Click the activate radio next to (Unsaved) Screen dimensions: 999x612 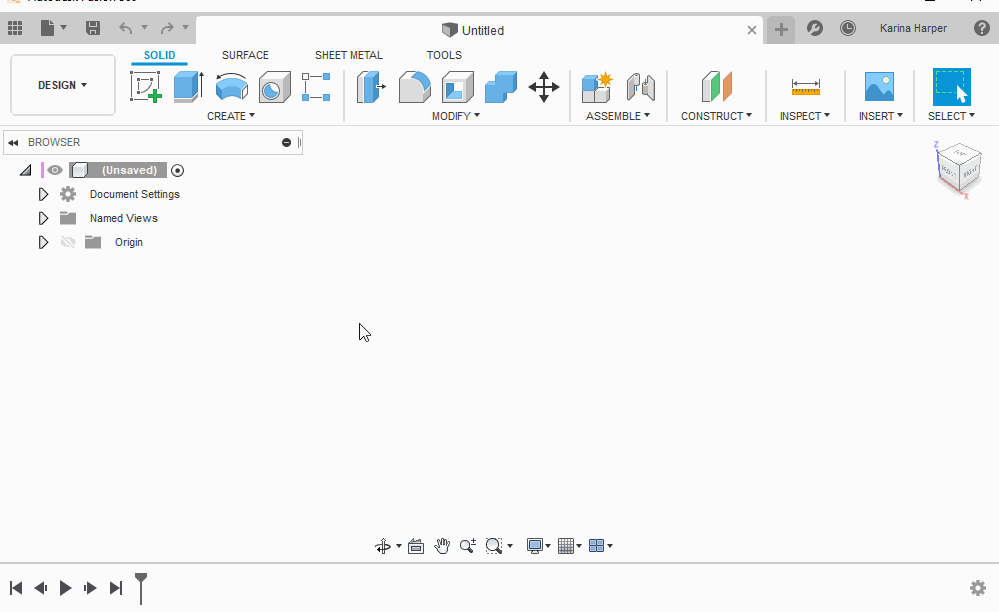177,170
